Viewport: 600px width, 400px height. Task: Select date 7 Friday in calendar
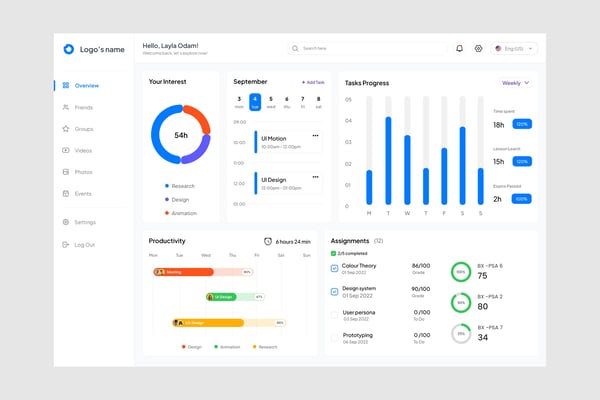click(x=303, y=102)
